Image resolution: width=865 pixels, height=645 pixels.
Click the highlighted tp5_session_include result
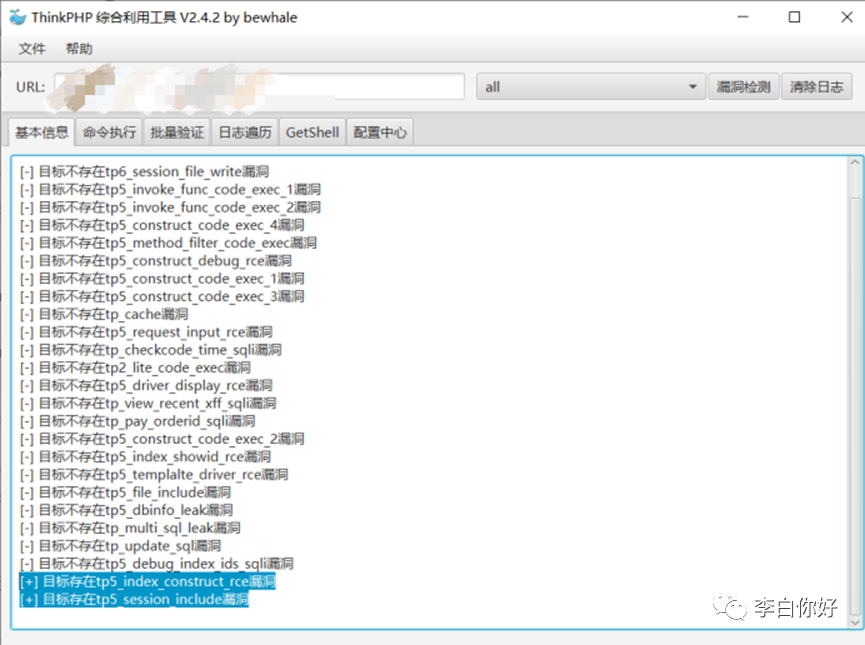pyautogui.click(x=134, y=599)
